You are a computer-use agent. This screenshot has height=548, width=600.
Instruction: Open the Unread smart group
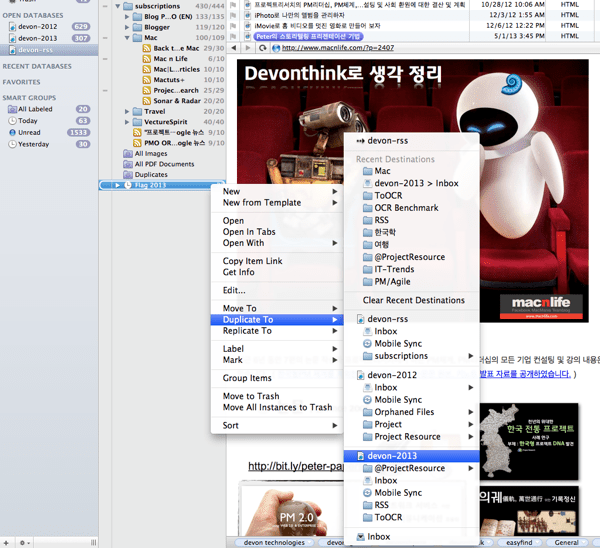[29, 132]
